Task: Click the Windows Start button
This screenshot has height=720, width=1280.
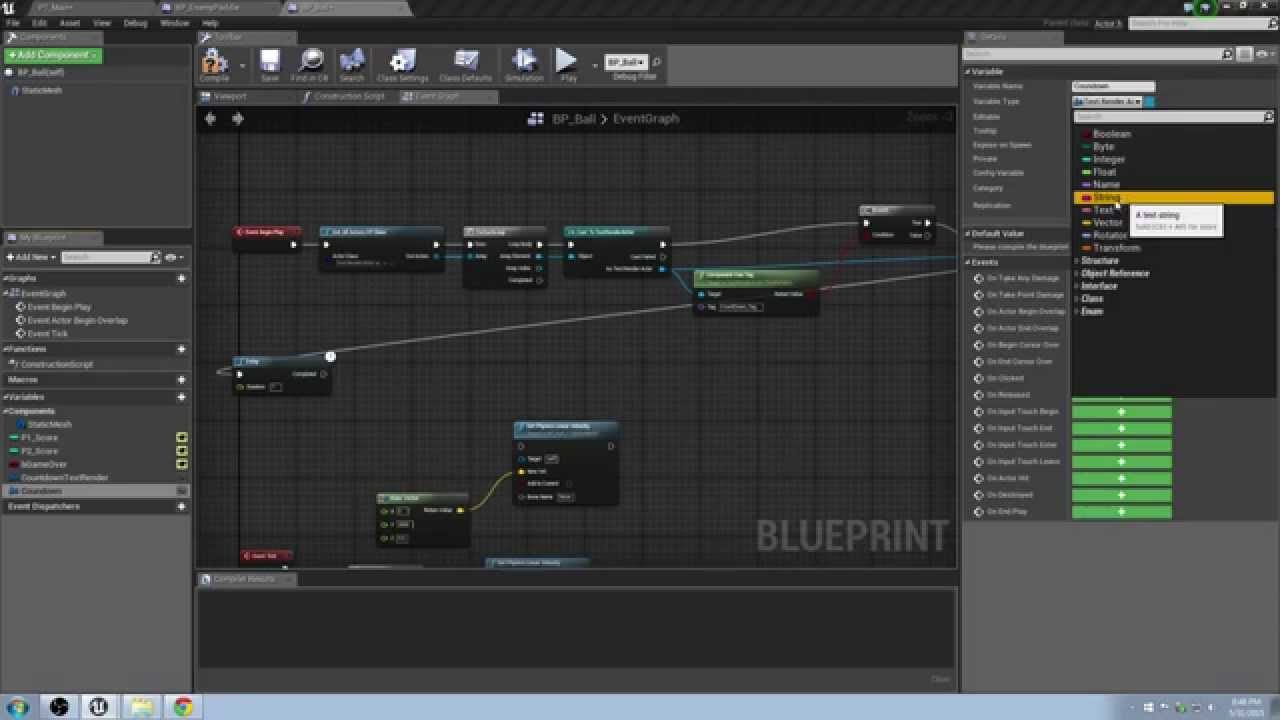Action: [18, 707]
